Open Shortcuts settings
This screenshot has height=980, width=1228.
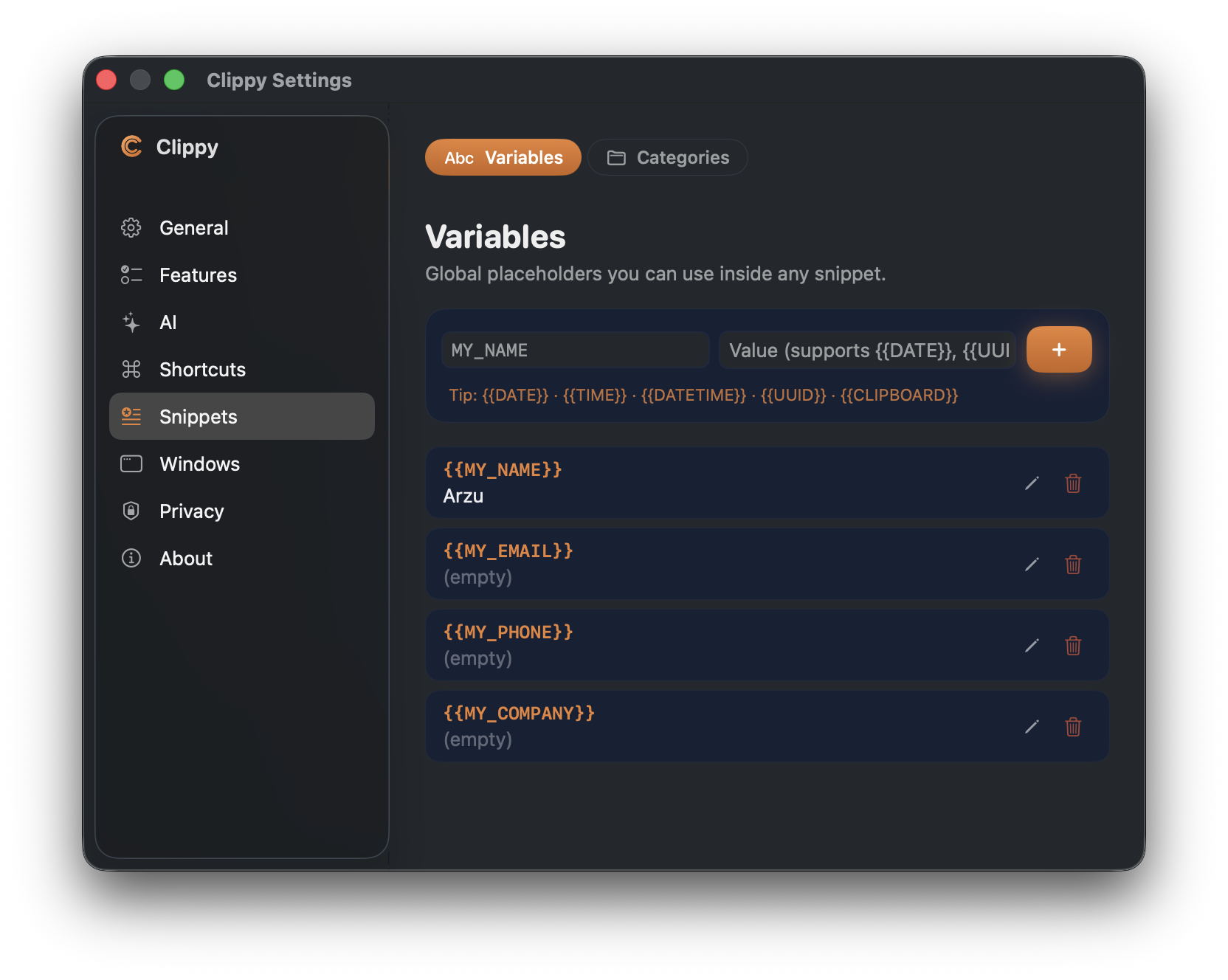(242, 369)
